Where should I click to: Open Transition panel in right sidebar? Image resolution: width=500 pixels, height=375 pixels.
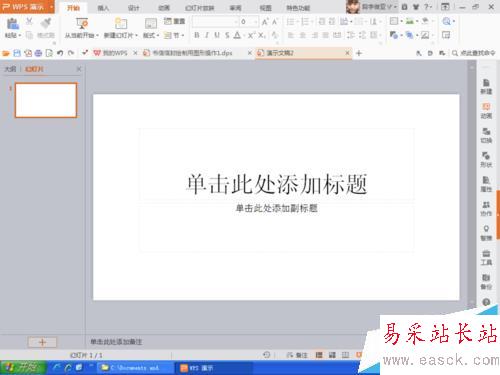point(486,135)
